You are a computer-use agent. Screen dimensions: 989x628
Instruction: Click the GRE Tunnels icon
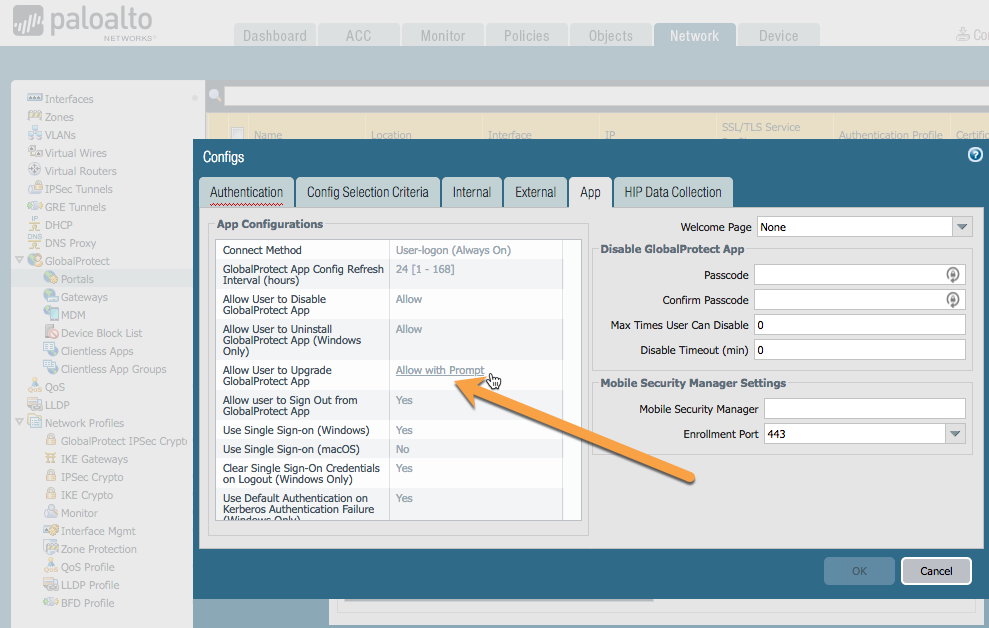coord(34,206)
